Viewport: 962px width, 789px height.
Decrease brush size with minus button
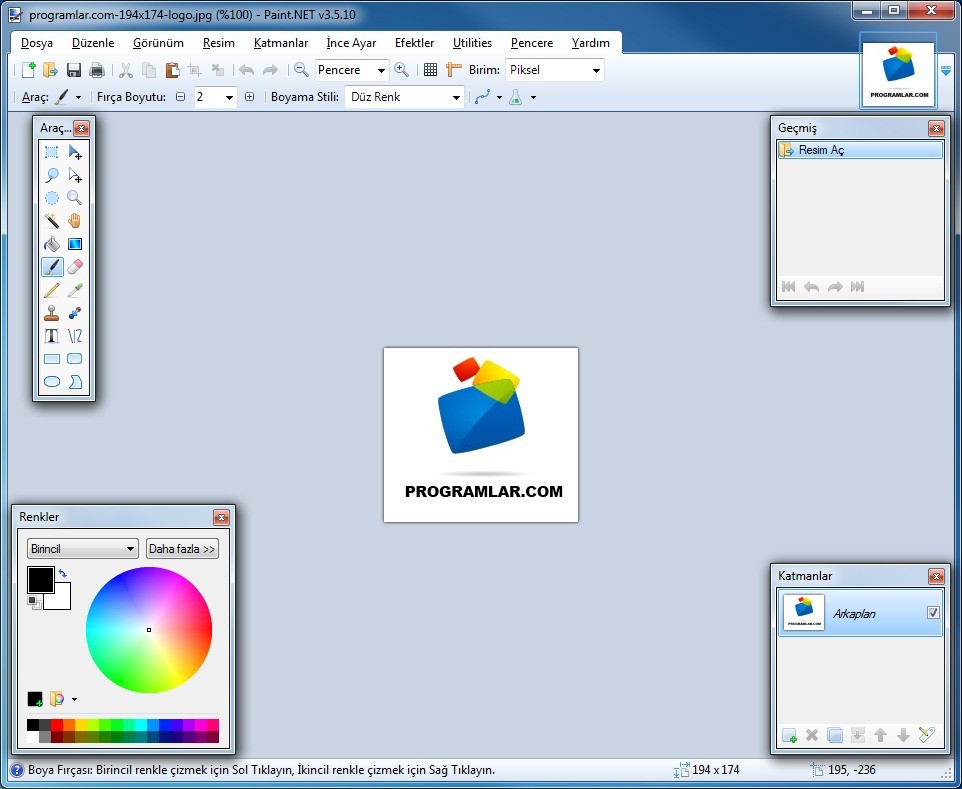[x=180, y=97]
